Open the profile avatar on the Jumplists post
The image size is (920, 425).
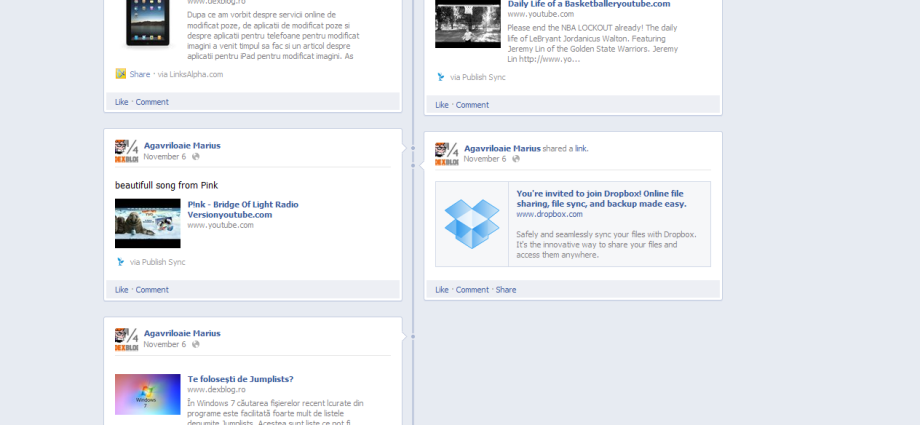click(x=126, y=339)
